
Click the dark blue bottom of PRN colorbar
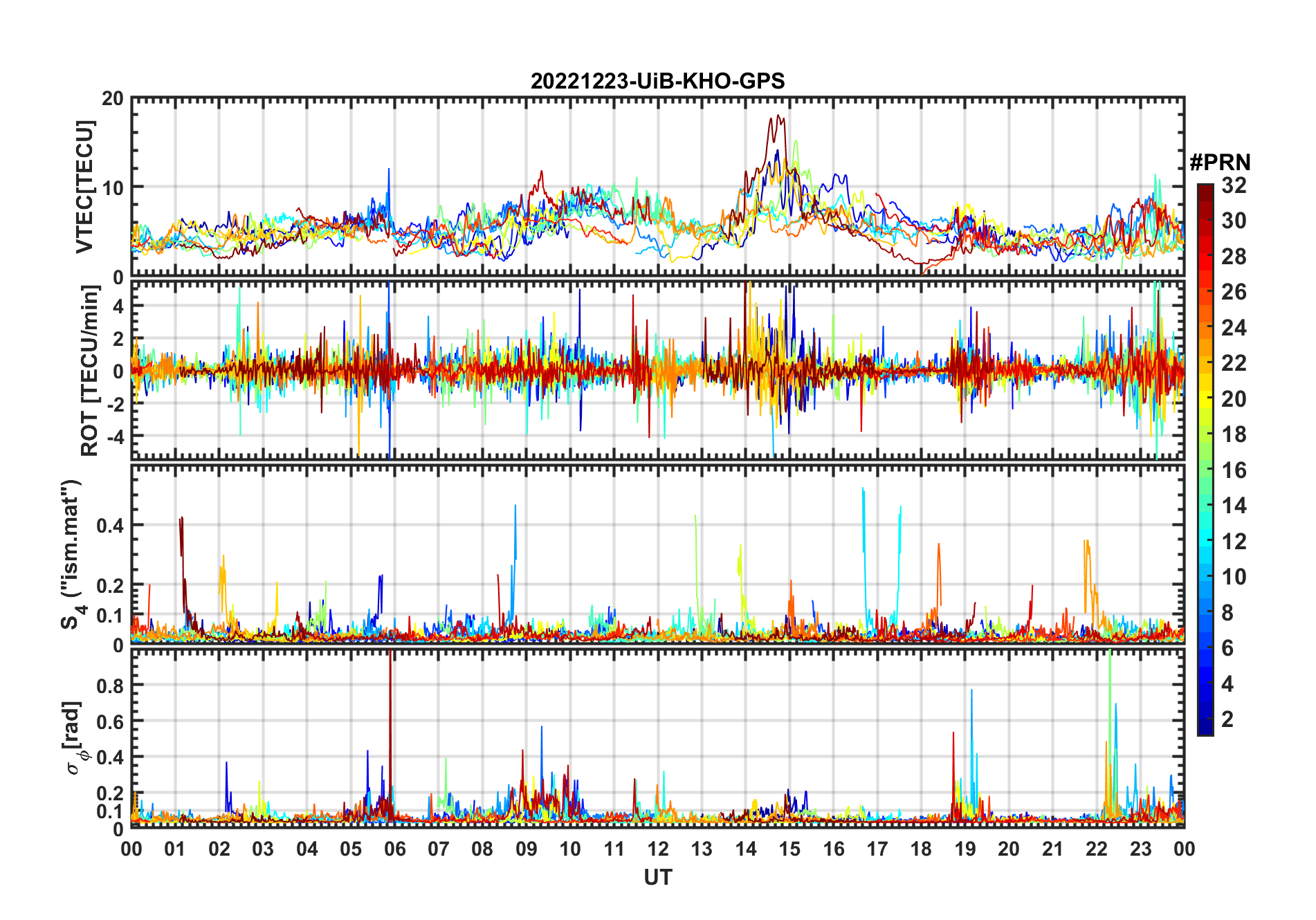[1205, 728]
